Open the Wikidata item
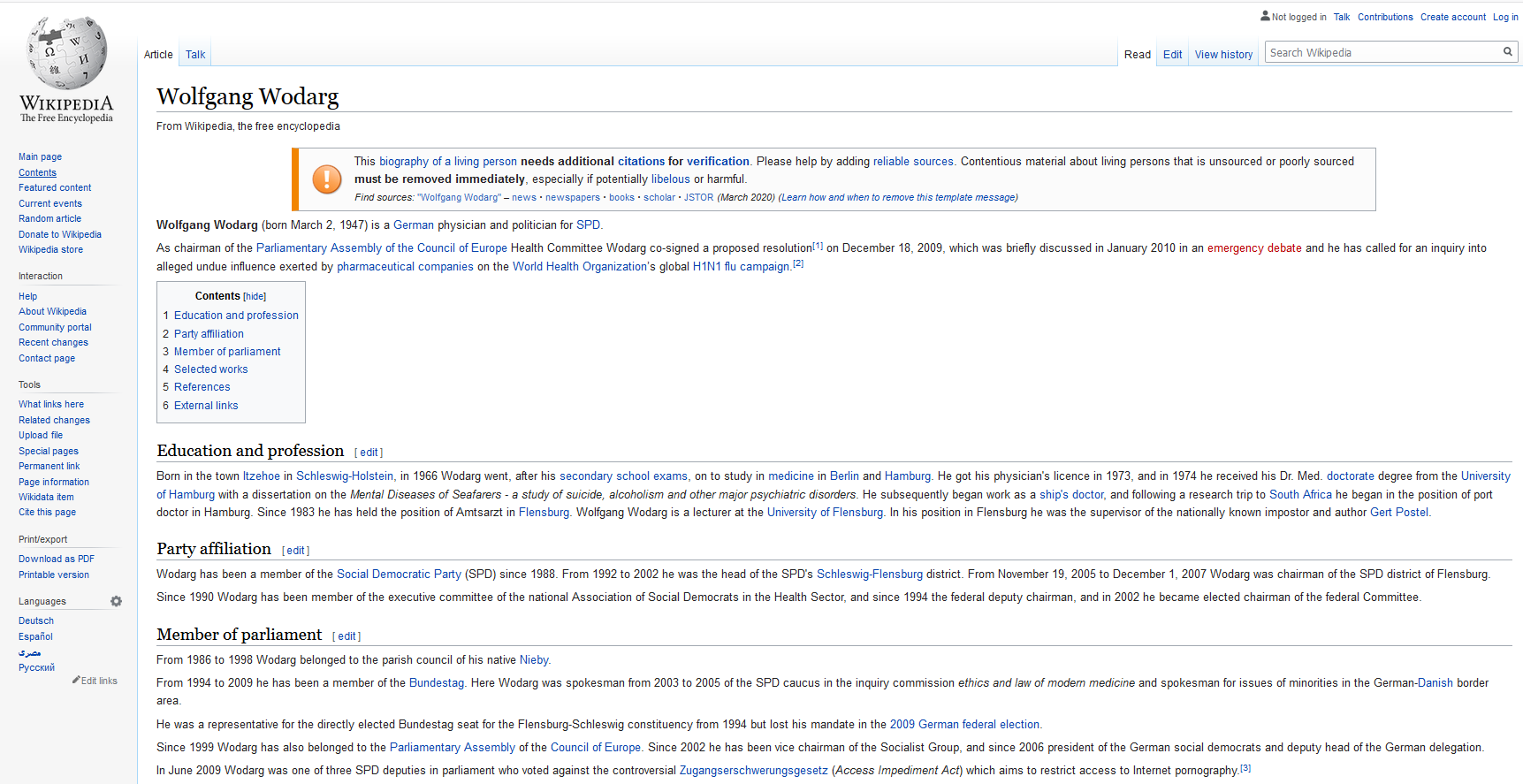Viewport: 1523px width, 784px height. pyautogui.click(x=46, y=498)
